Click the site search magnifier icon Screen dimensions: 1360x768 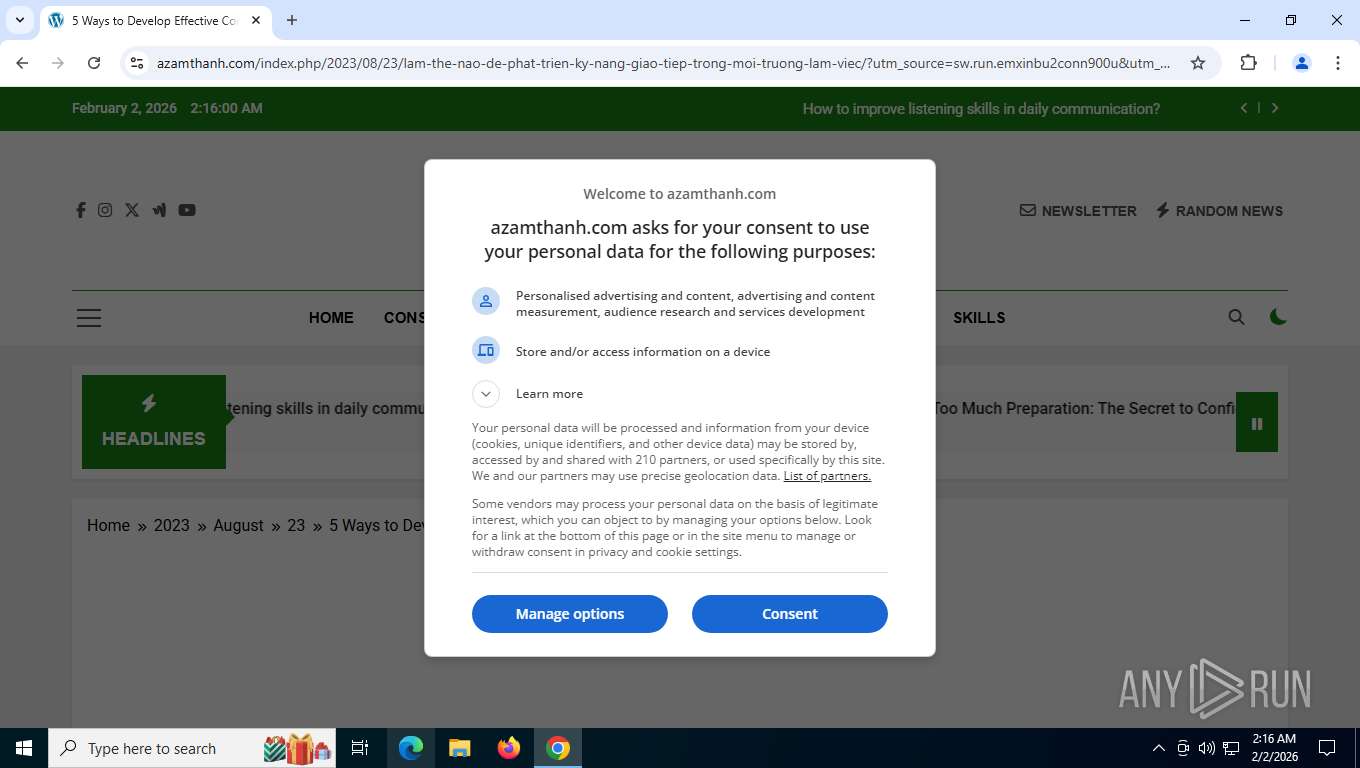click(x=1237, y=317)
